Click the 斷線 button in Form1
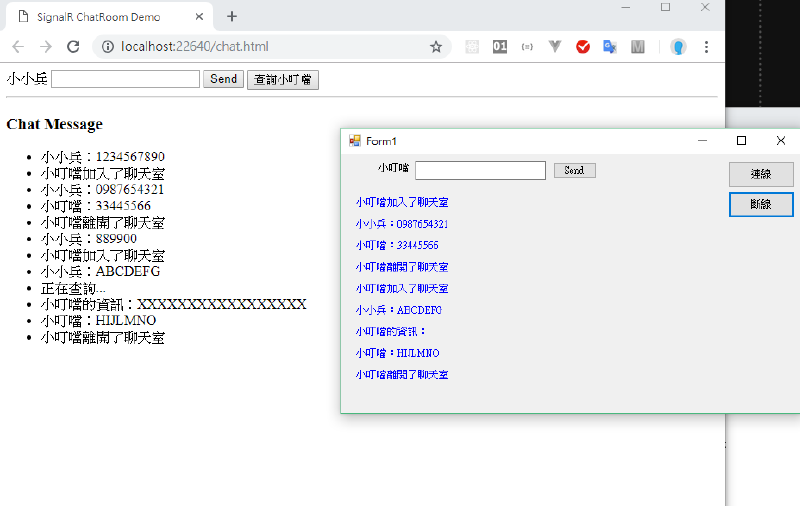Screen dimensions: 800x506 [760, 204]
